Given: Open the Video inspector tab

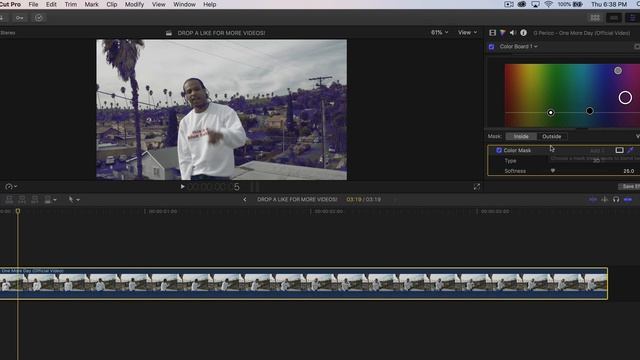Looking at the screenshot, I should (x=493, y=33).
